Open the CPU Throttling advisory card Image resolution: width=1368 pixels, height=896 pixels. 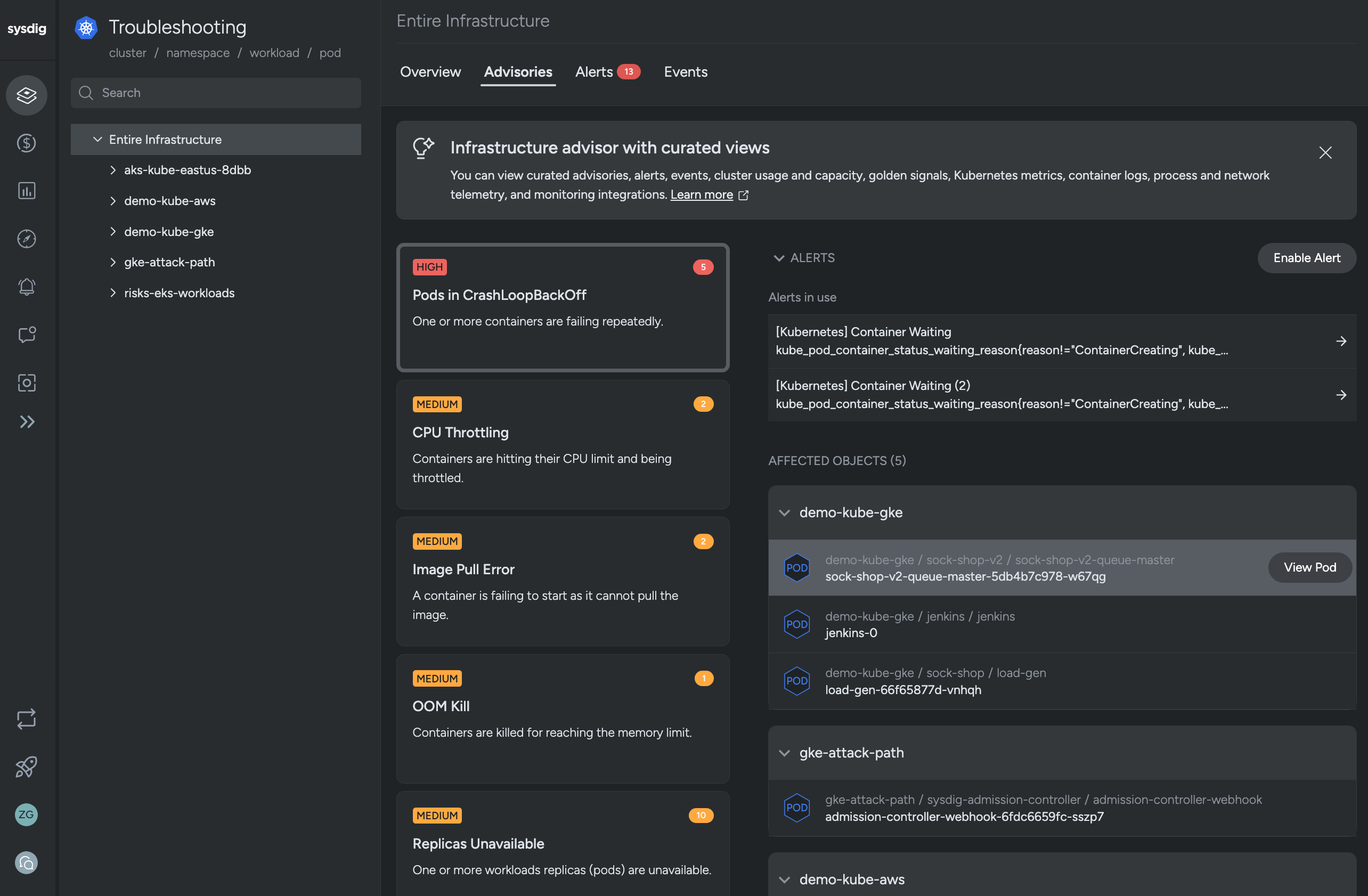click(x=563, y=444)
